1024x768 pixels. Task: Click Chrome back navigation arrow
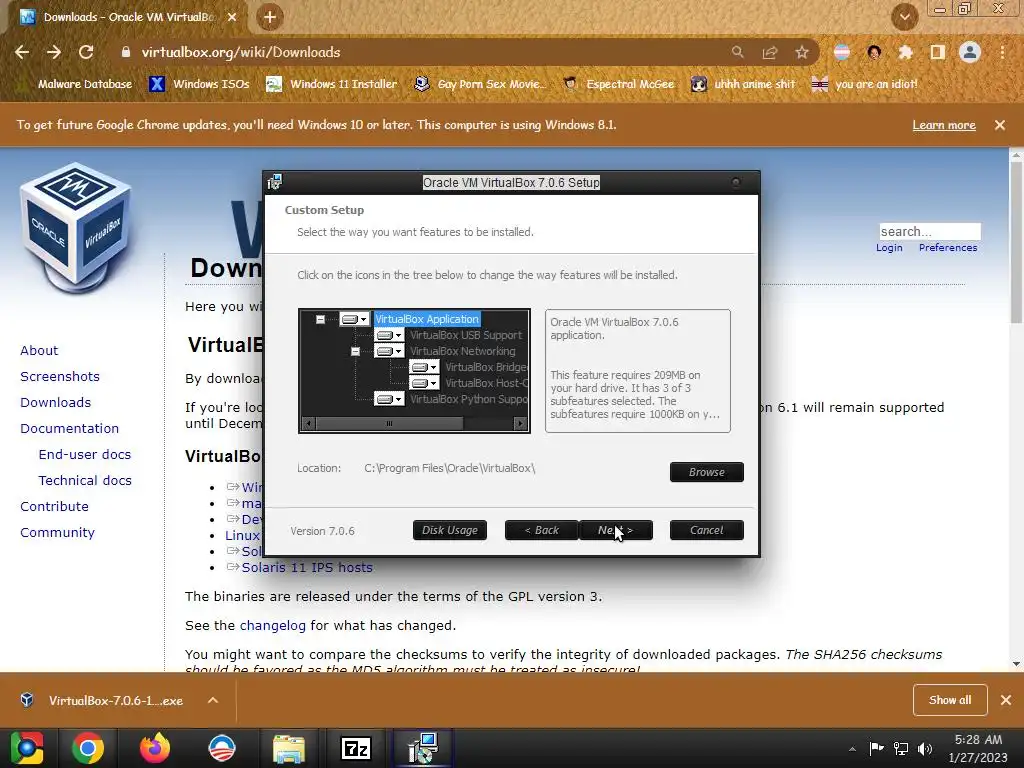click(x=22, y=52)
